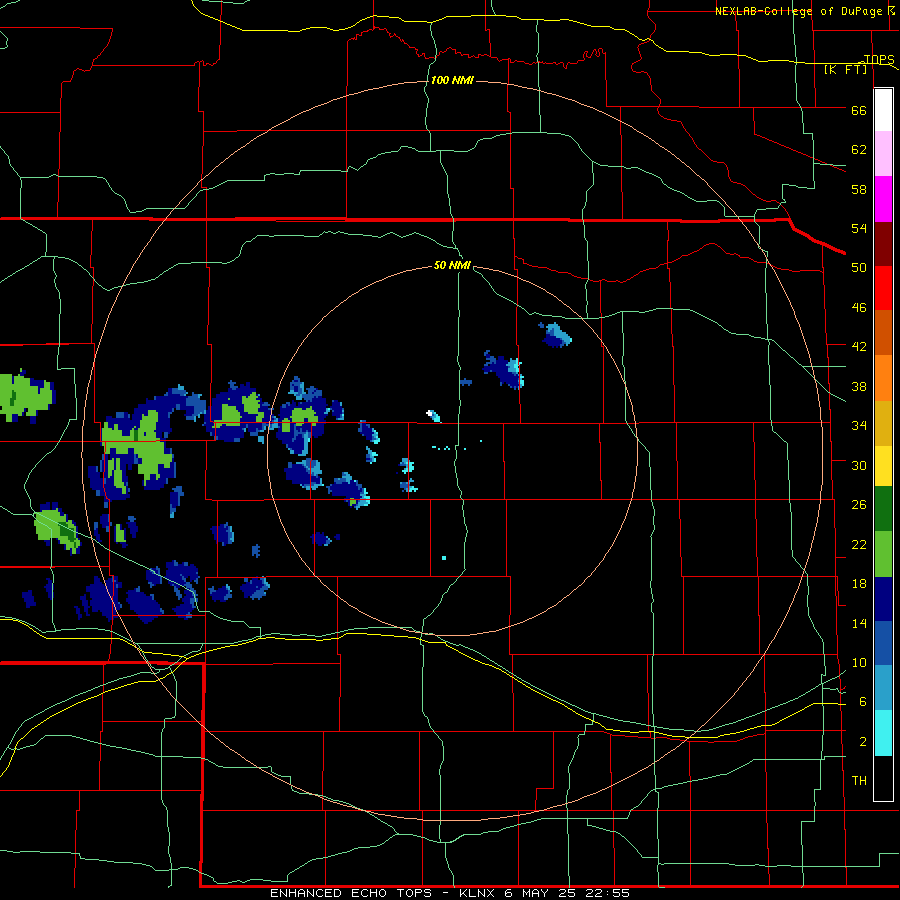Viewport: 900px width, 900px height.
Task: Select the gold legend swatch
Action: 883,423
